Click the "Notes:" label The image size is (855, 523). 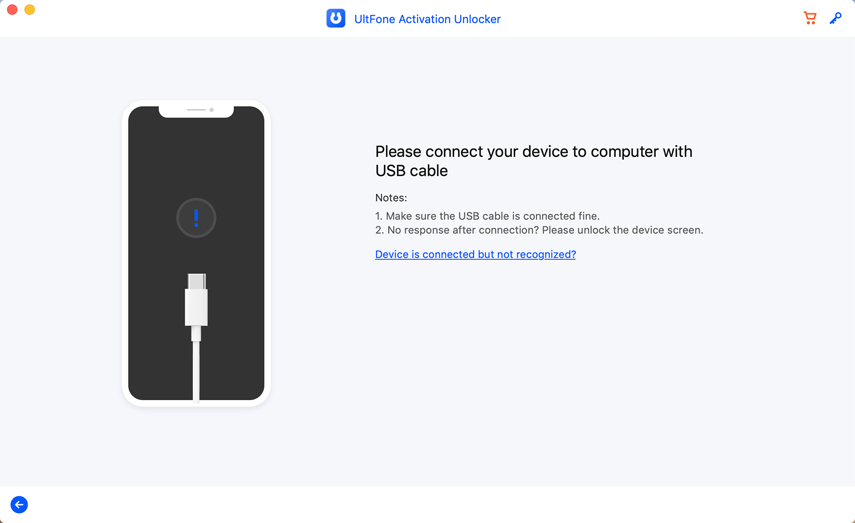(x=391, y=198)
